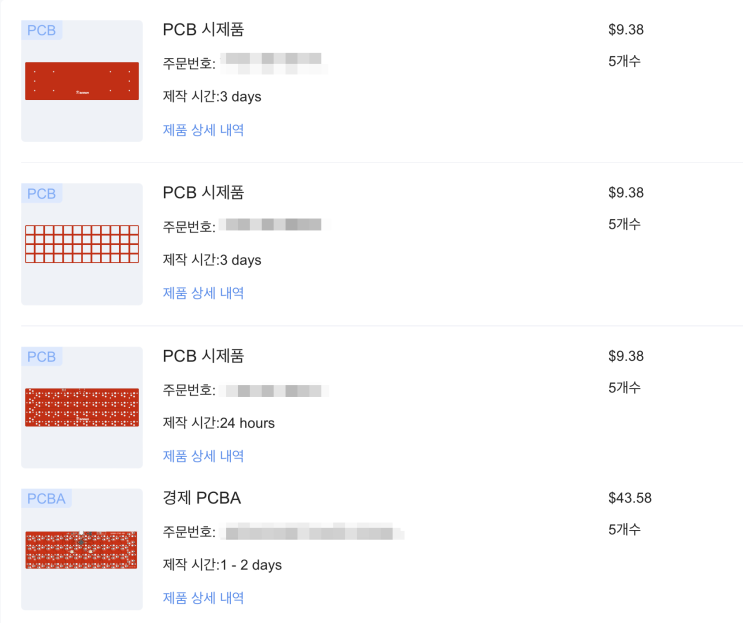
Task: Click the $9.38 price of the first order
Action: coord(625,30)
